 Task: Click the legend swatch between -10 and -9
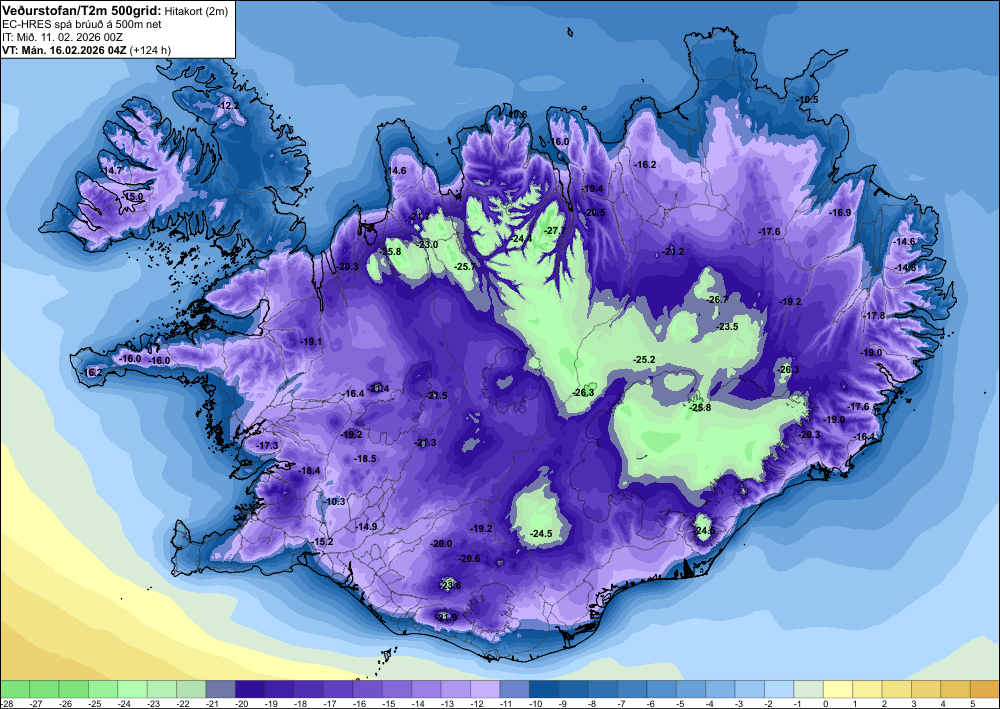tap(544, 689)
